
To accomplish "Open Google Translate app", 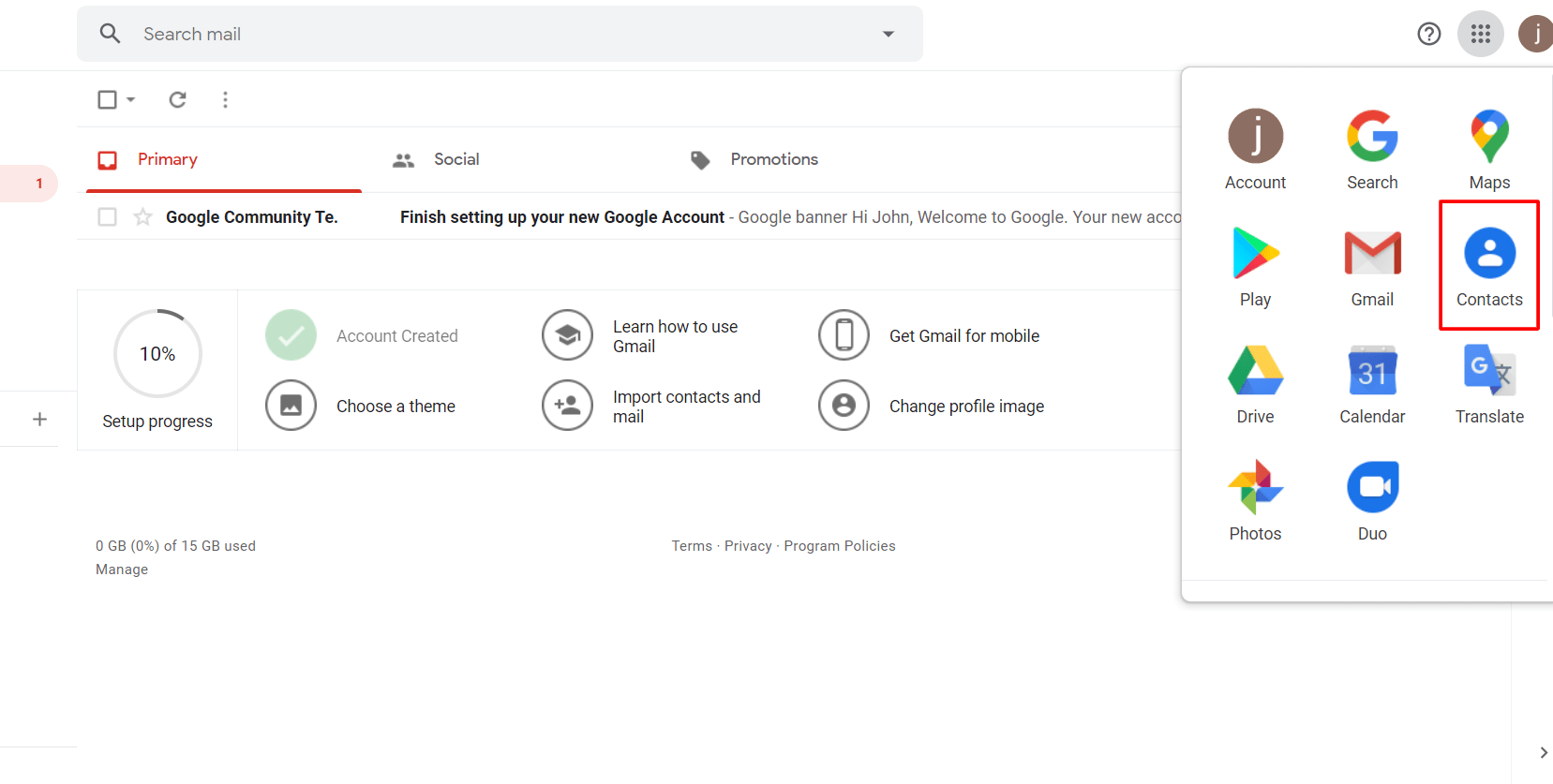I will [x=1489, y=384].
